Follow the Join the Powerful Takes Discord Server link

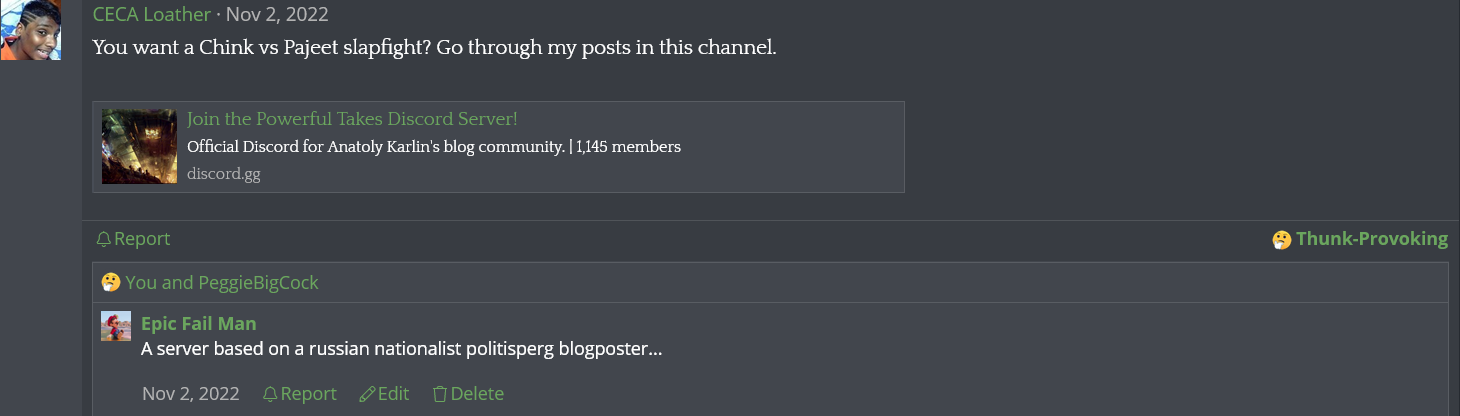(x=352, y=119)
